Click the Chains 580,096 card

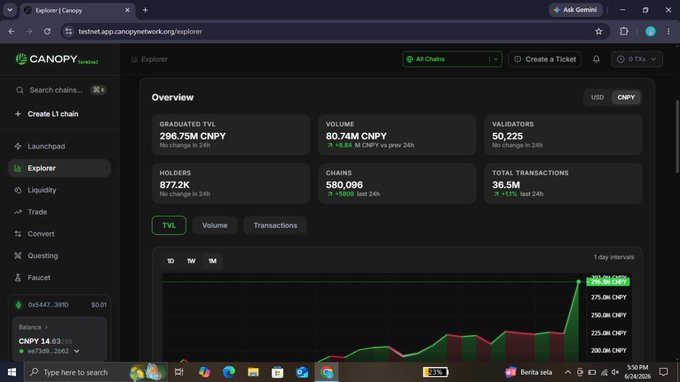[x=397, y=183]
